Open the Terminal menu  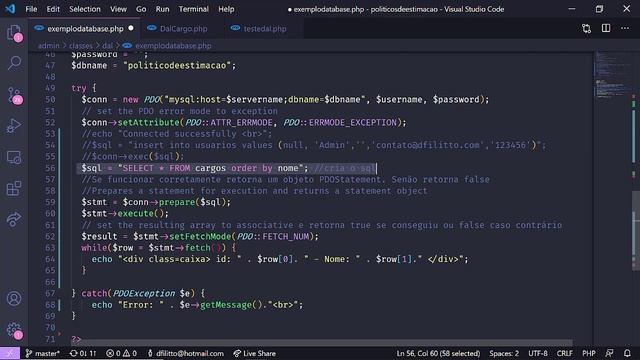(x=193, y=9)
